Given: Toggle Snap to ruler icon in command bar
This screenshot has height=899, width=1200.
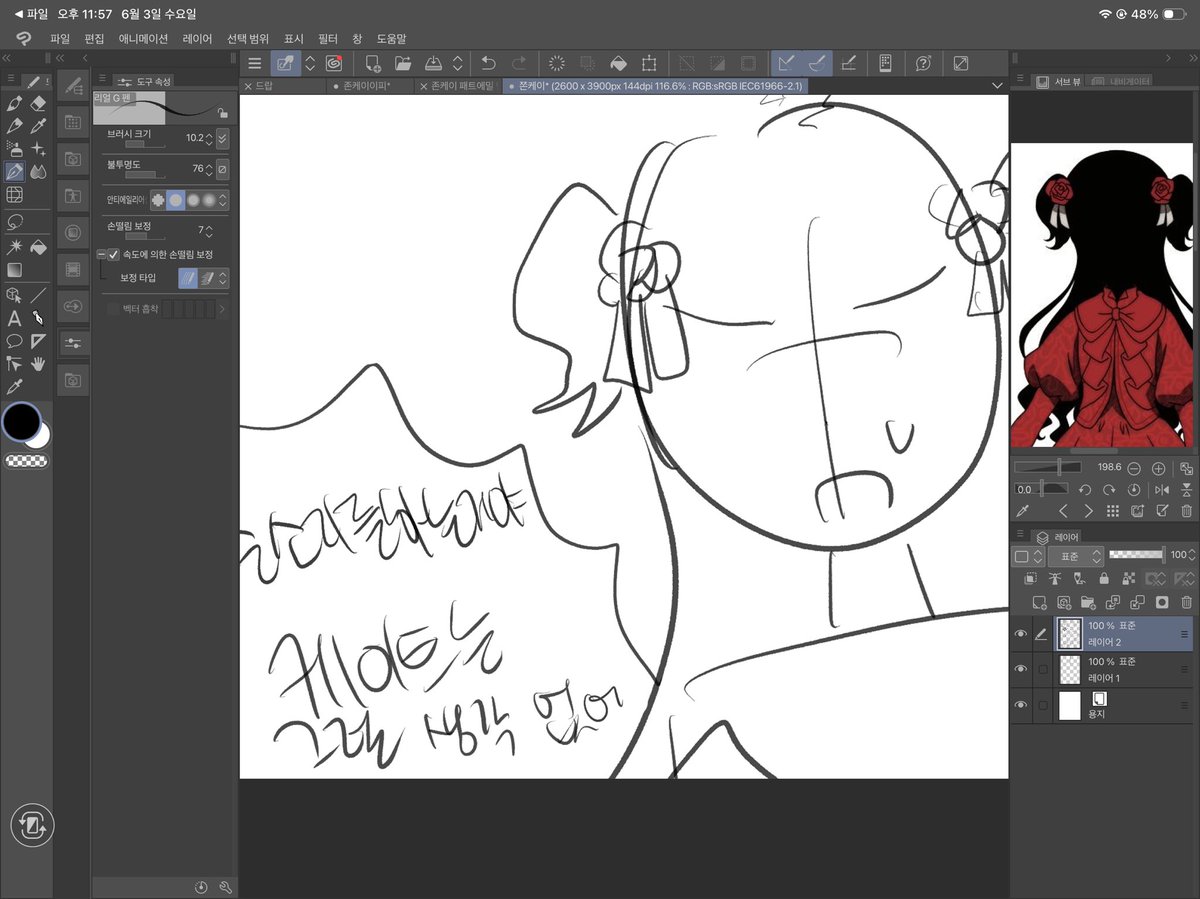Looking at the screenshot, I should click(x=786, y=63).
